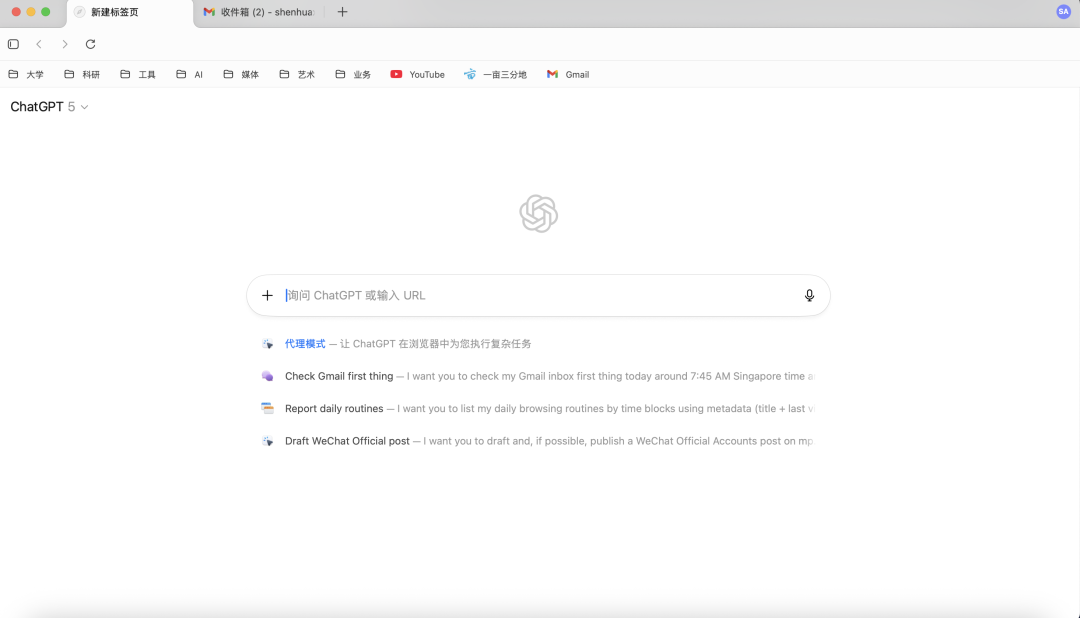Go forward with the right arrow
Viewport: 1080px width, 618px height.
click(65, 44)
